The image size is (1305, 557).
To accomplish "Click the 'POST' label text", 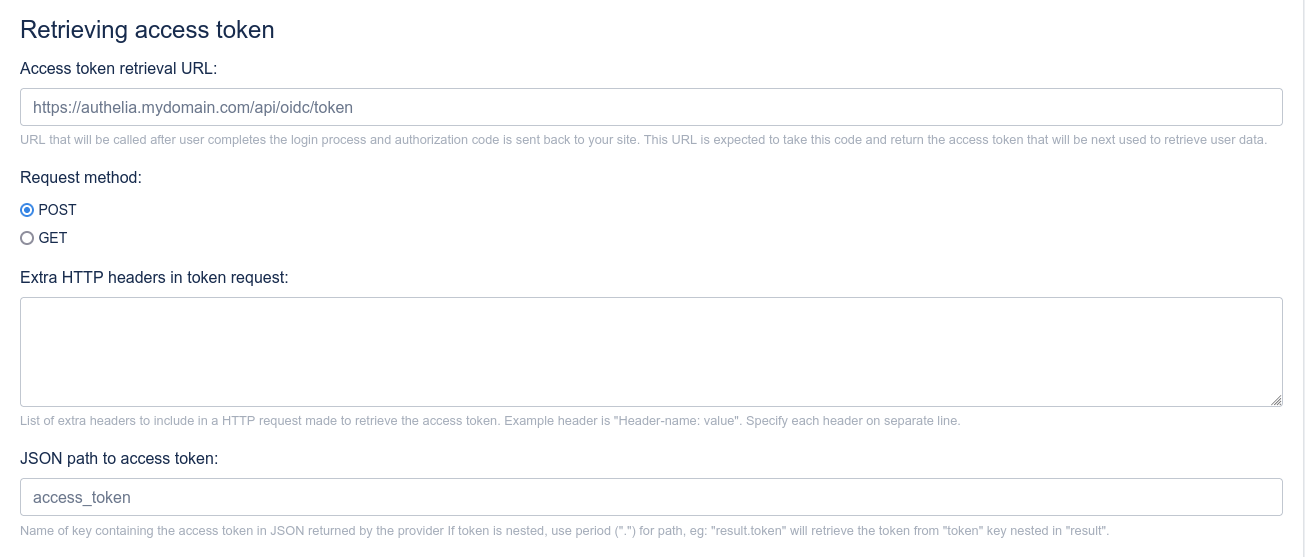I will [57, 210].
